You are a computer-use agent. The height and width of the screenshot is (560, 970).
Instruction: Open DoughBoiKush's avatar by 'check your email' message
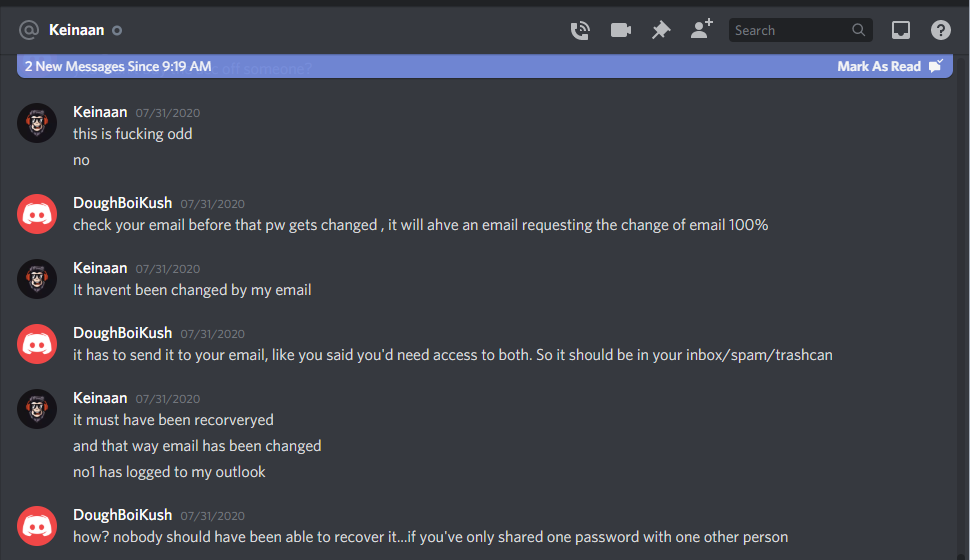point(37,214)
